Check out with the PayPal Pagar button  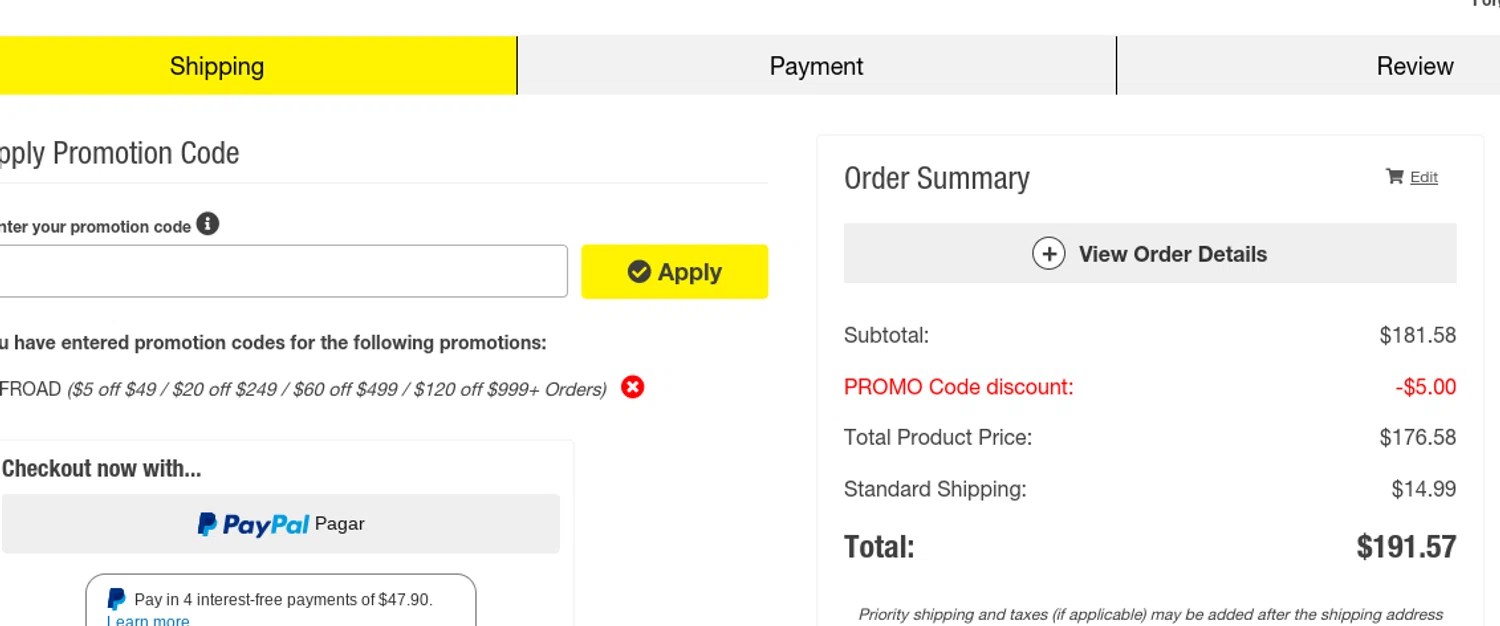pyautogui.click(x=280, y=523)
